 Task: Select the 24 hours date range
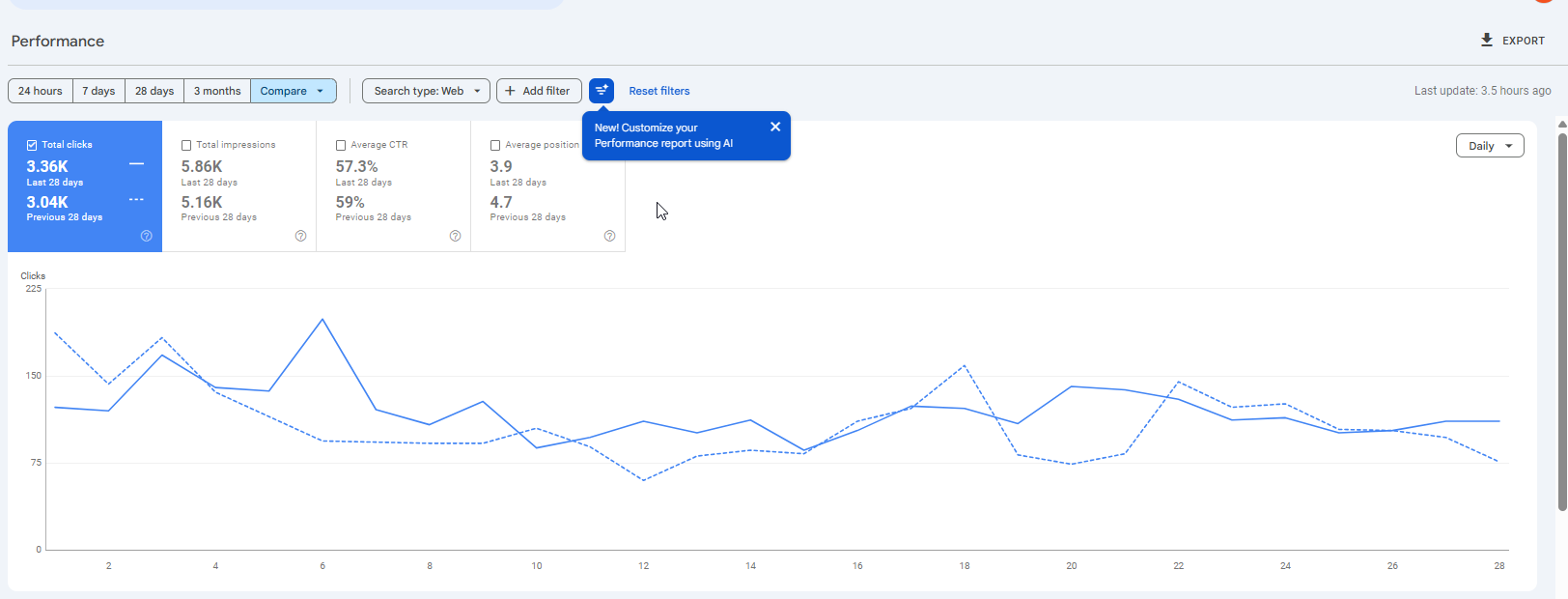[41, 91]
